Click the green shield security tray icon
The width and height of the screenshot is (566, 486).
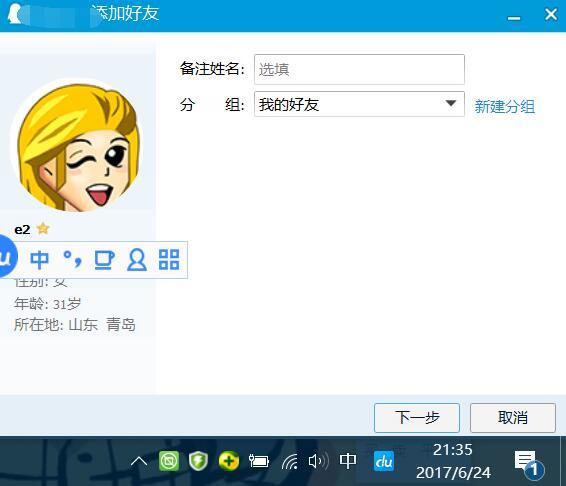tap(198, 461)
